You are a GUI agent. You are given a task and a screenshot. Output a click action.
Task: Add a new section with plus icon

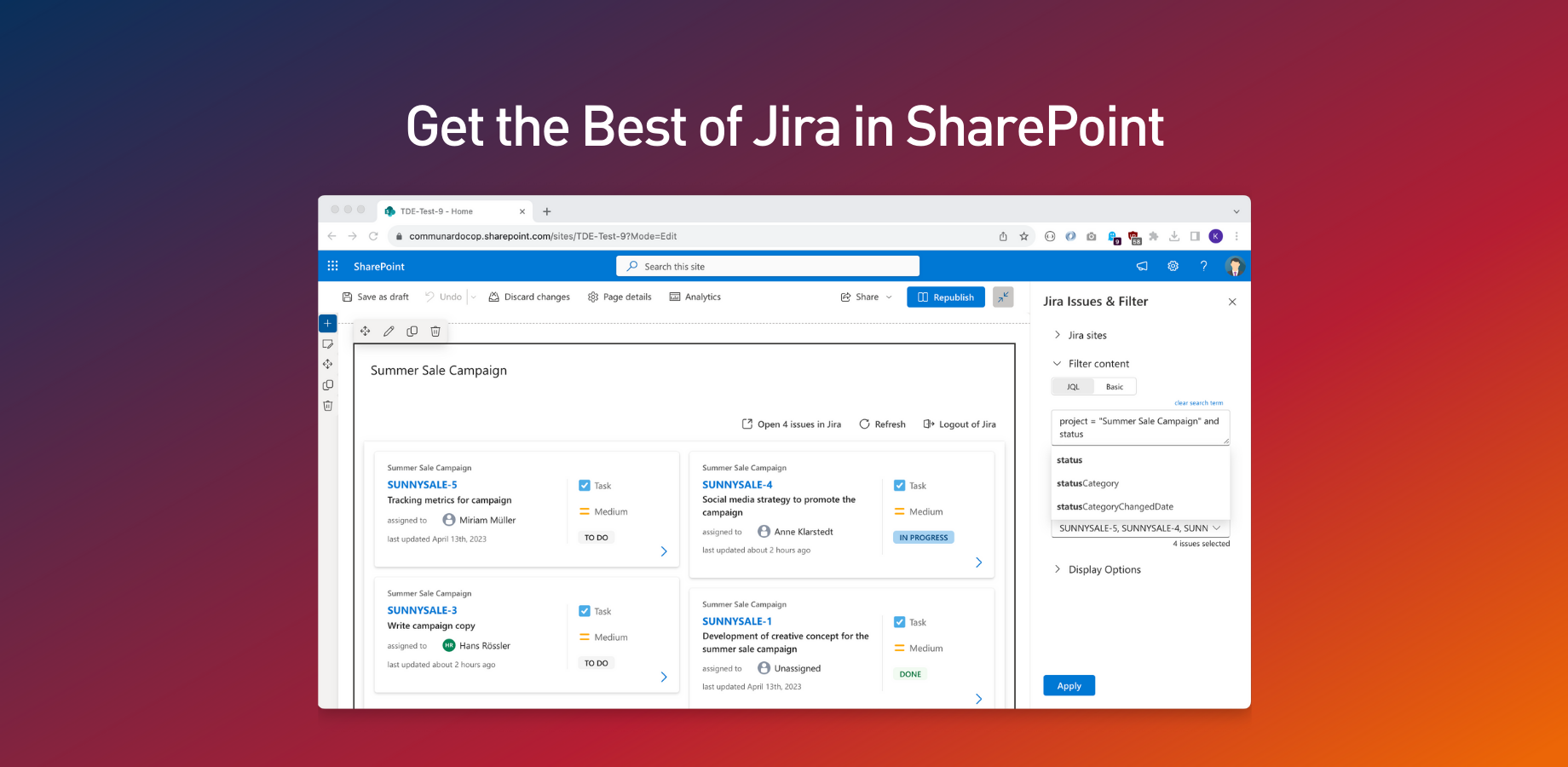[327, 323]
